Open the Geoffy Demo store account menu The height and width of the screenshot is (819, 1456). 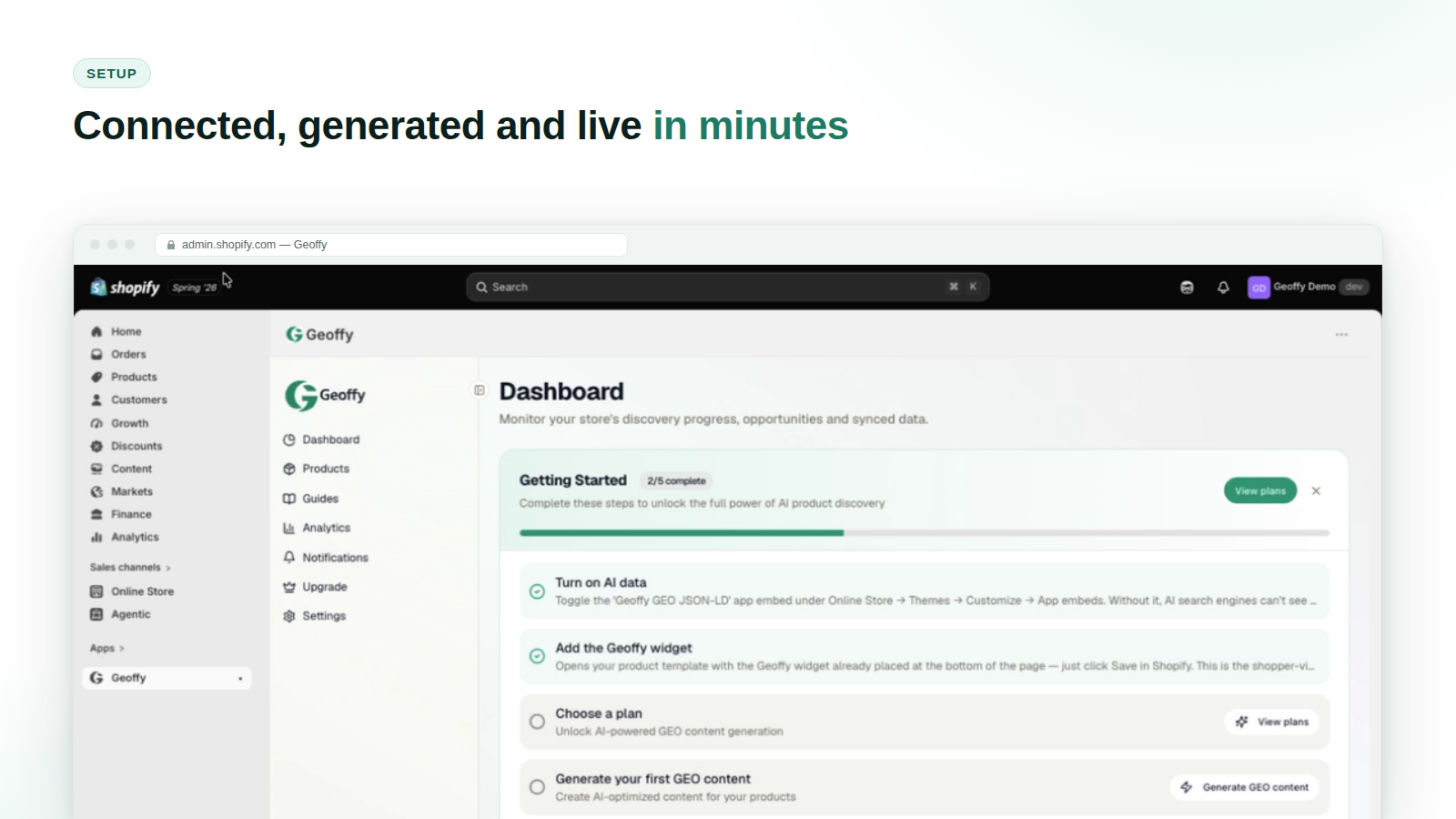(1308, 287)
